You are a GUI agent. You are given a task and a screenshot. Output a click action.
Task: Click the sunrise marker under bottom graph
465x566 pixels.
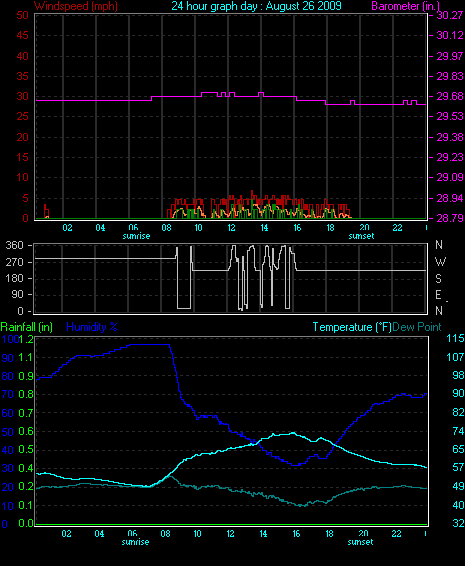pyautogui.click(x=135, y=542)
